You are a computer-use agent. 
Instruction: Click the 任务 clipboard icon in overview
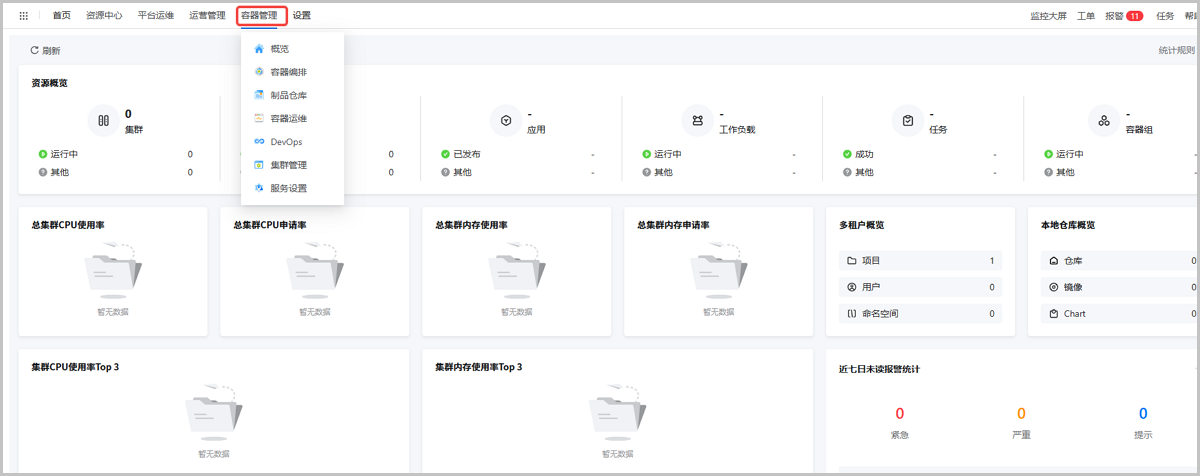pos(908,121)
